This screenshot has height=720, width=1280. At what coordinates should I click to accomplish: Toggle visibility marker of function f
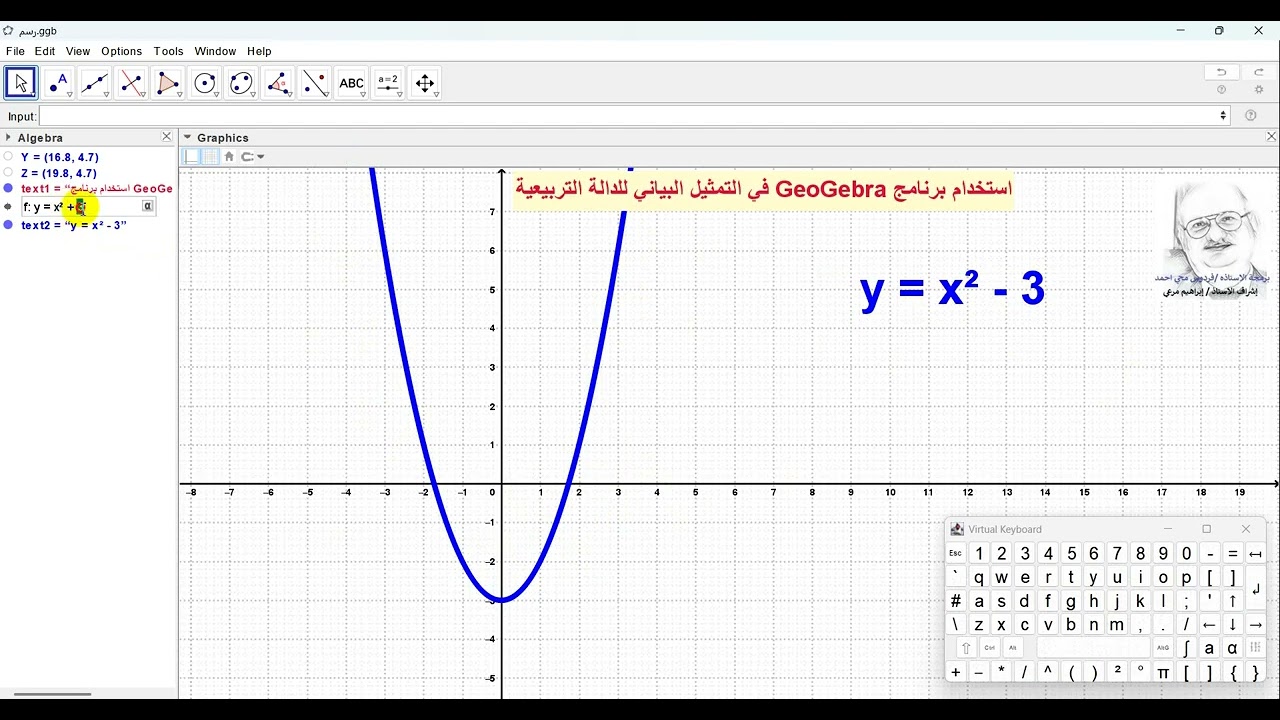8,207
